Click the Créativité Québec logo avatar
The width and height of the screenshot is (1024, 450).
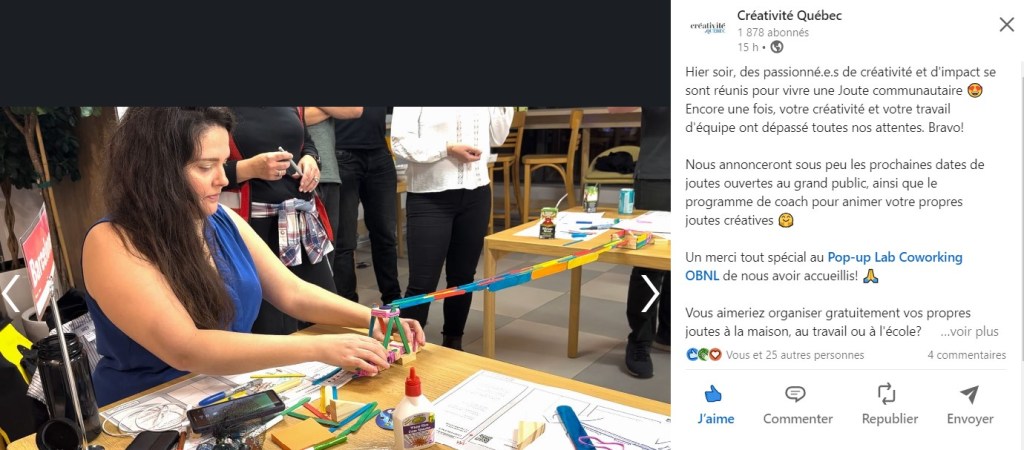(x=708, y=26)
